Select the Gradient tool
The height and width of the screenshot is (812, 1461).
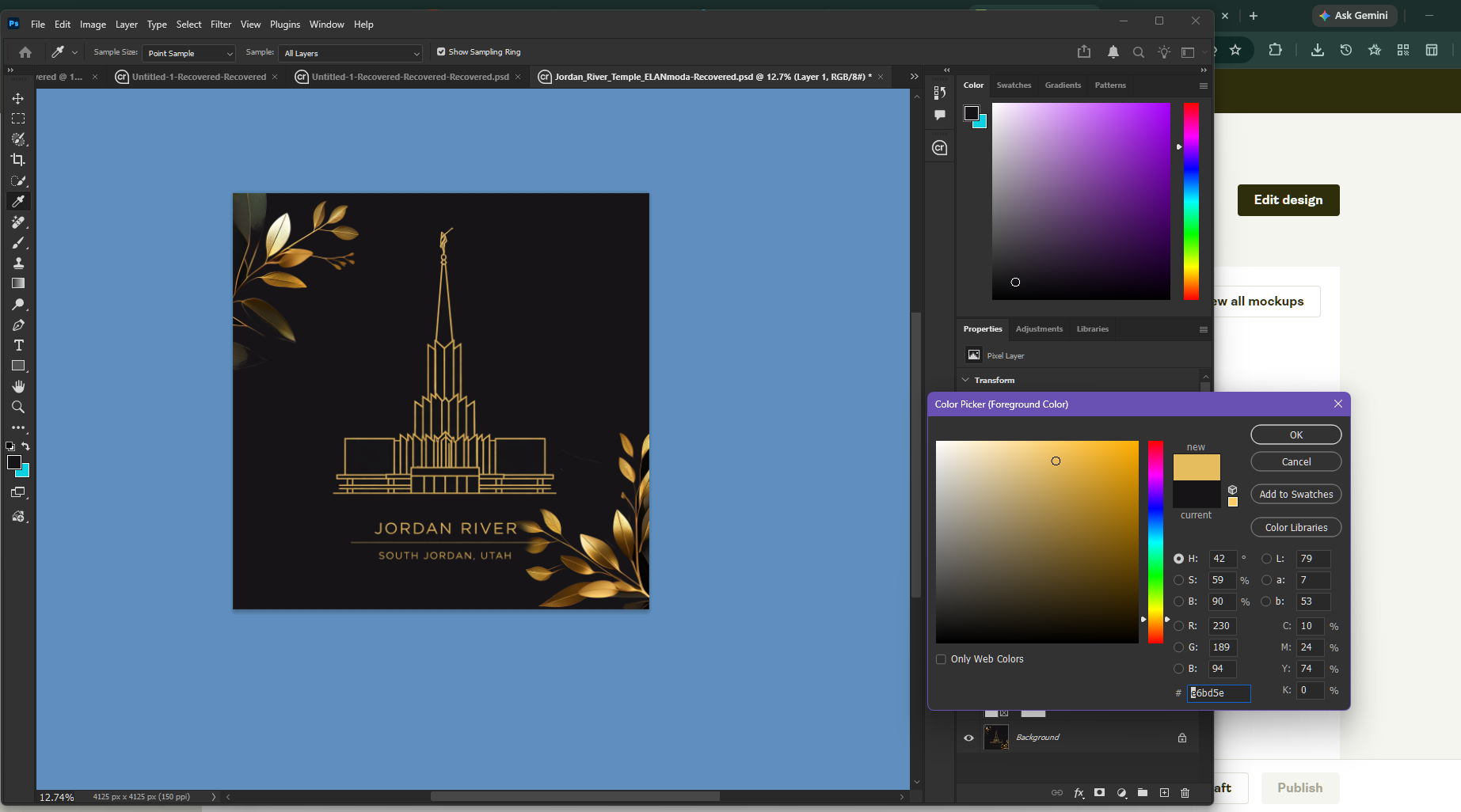click(18, 283)
